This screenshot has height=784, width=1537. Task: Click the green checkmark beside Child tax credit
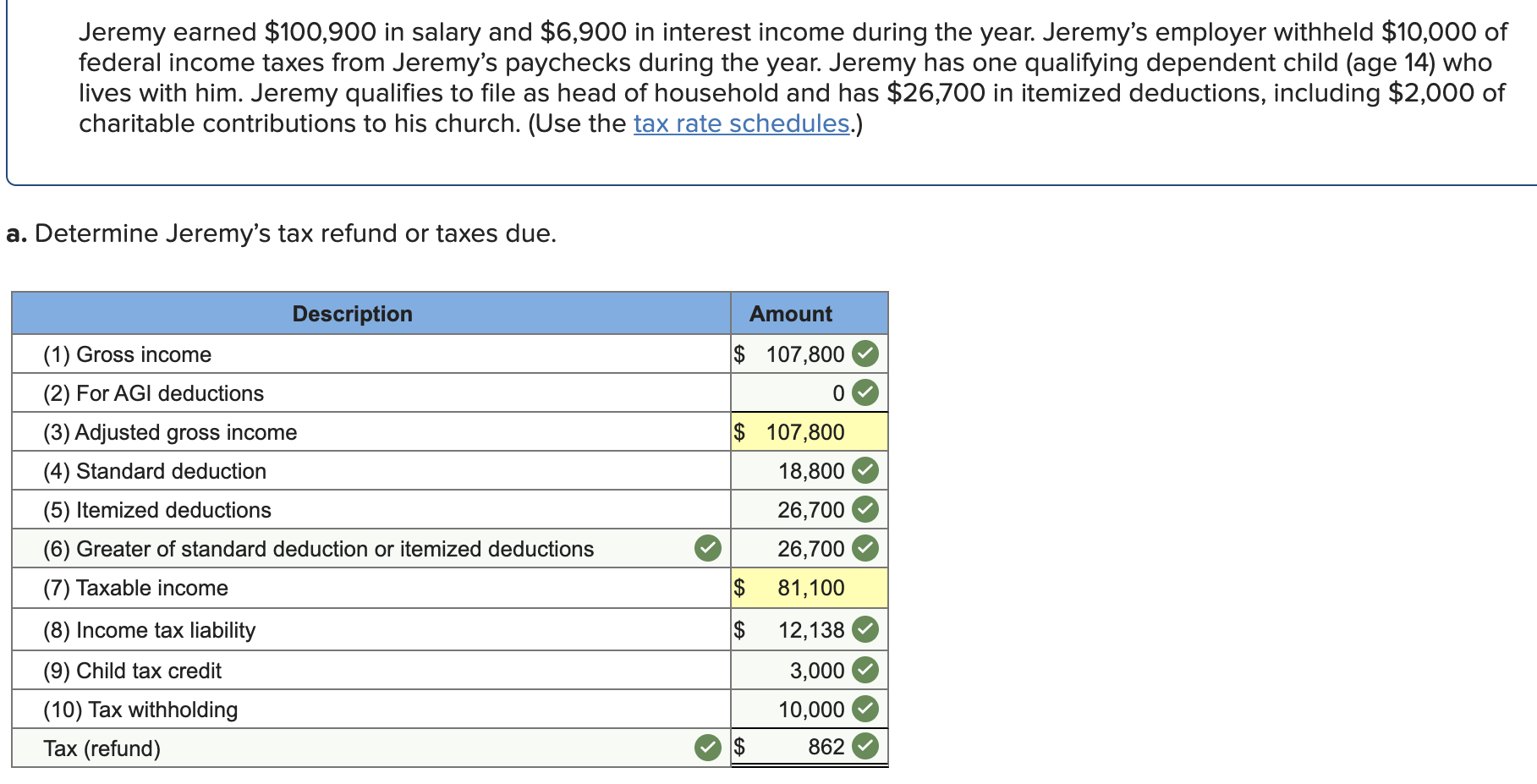[x=865, y=670]
